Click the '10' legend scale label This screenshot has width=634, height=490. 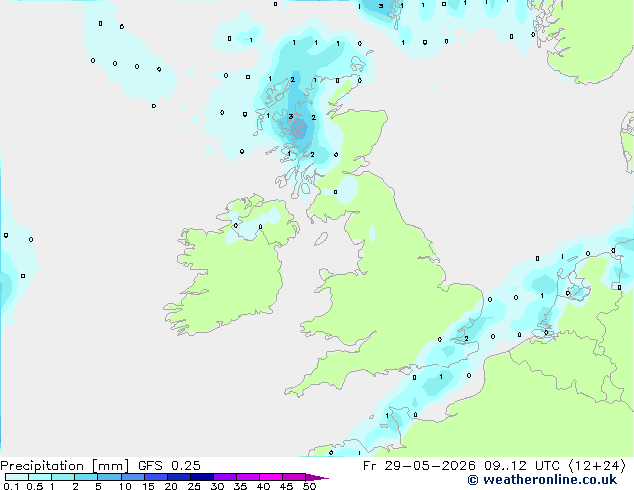(125, 486)
